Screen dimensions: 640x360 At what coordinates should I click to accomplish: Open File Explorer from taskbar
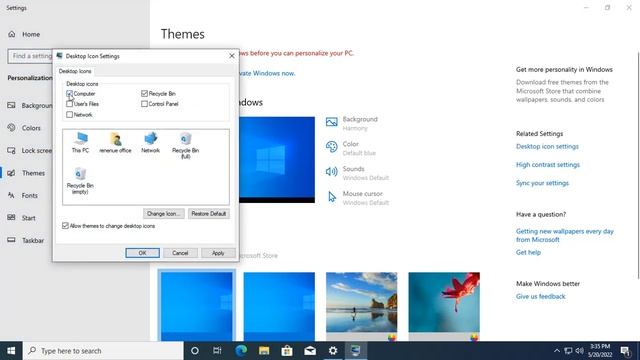[264, 351]
